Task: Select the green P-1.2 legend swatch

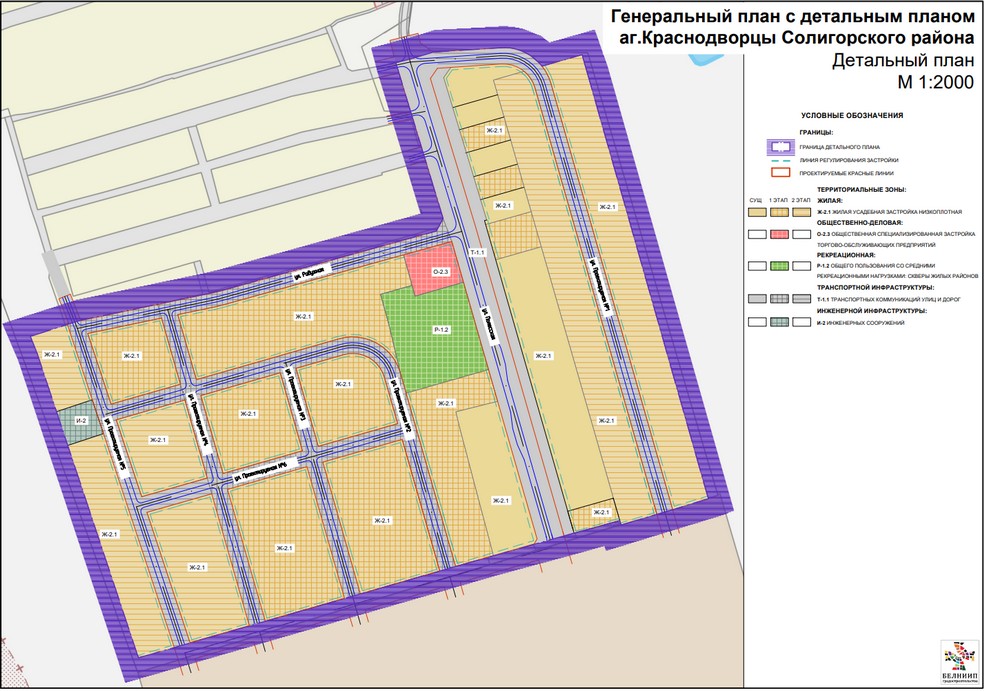Action: pyautogui.click(x=779, y=267)
